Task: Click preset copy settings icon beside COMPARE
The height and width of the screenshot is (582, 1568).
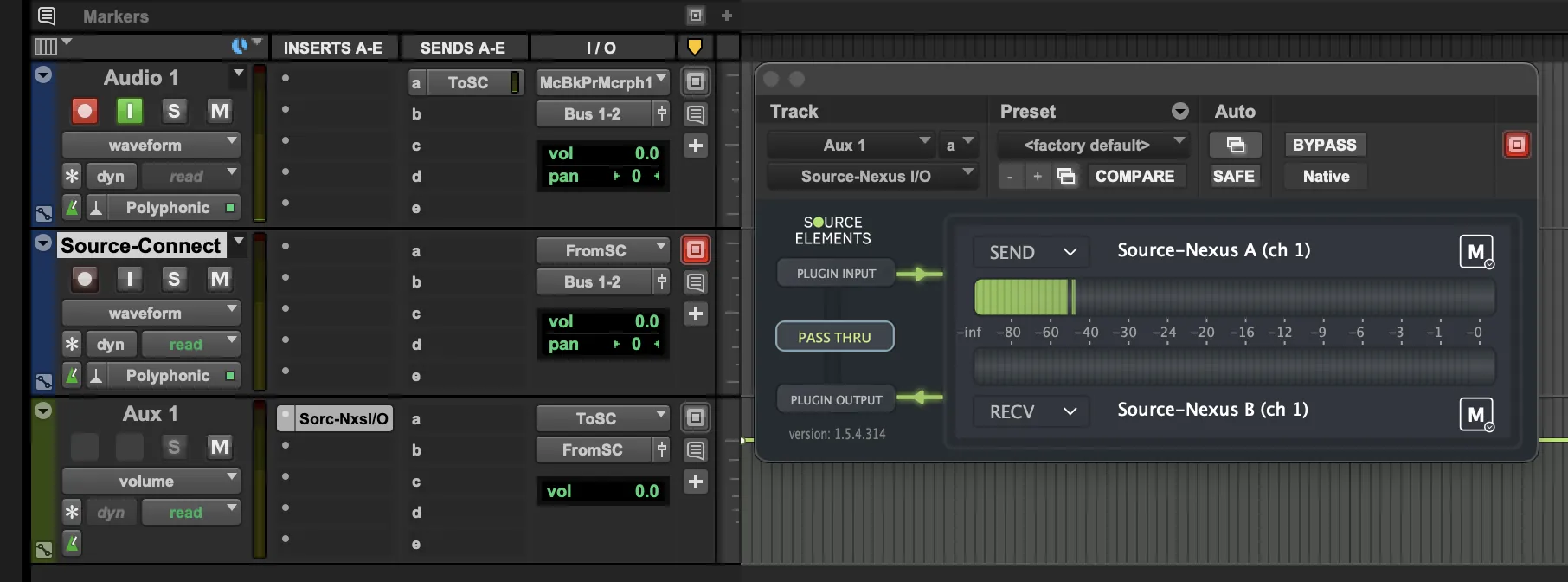Action: click(1066, 176)
